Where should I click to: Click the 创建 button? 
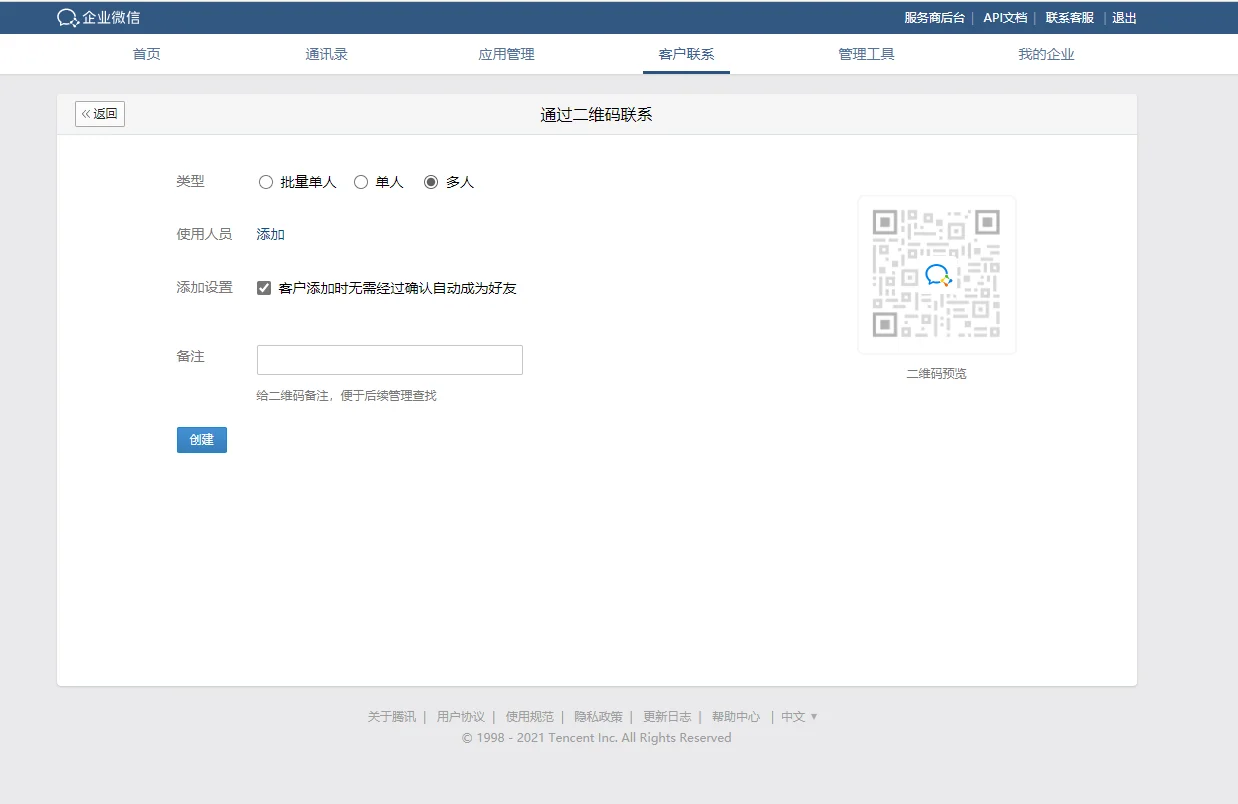202,440
